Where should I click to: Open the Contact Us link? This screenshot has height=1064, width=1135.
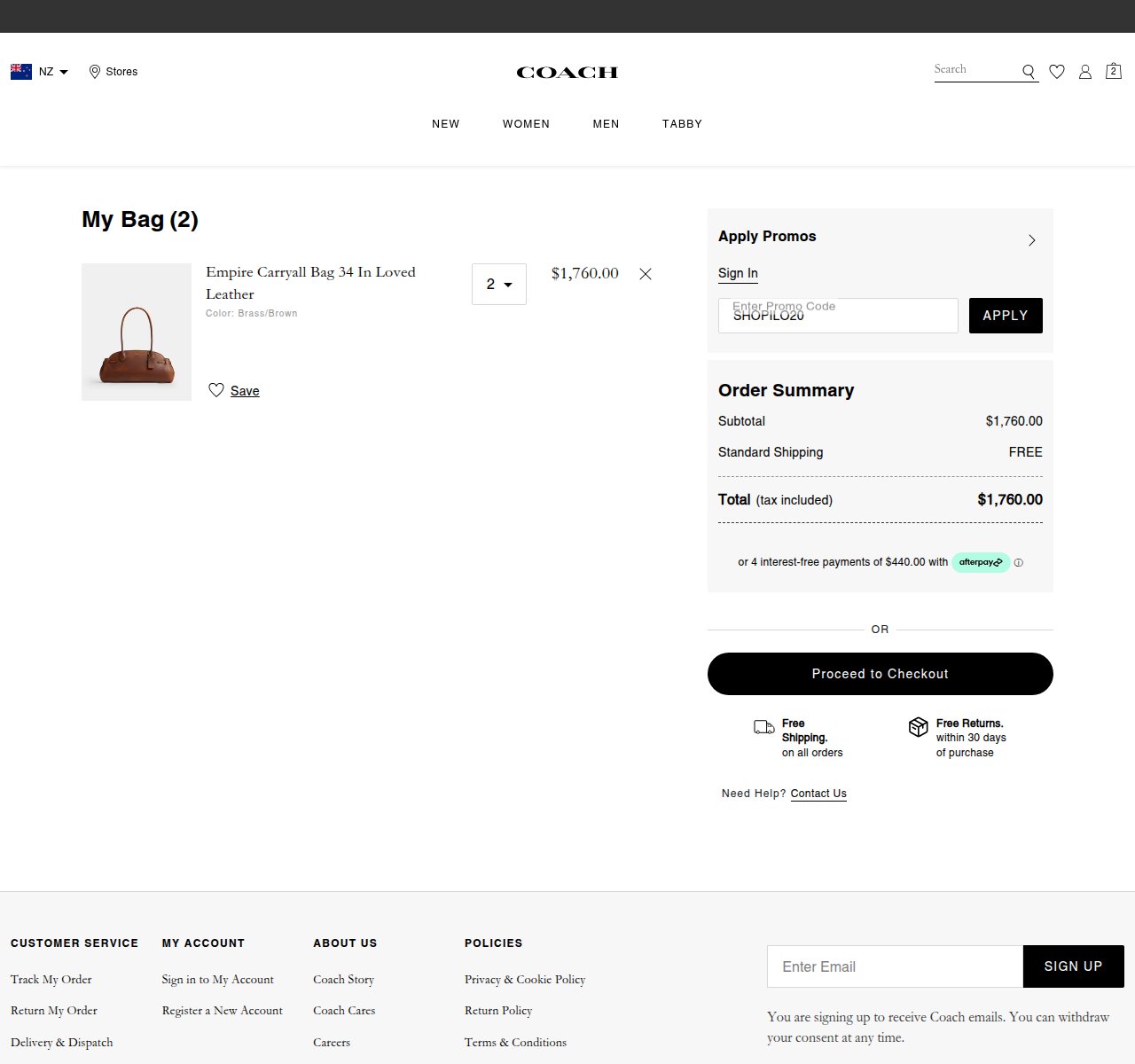point(818,794)
